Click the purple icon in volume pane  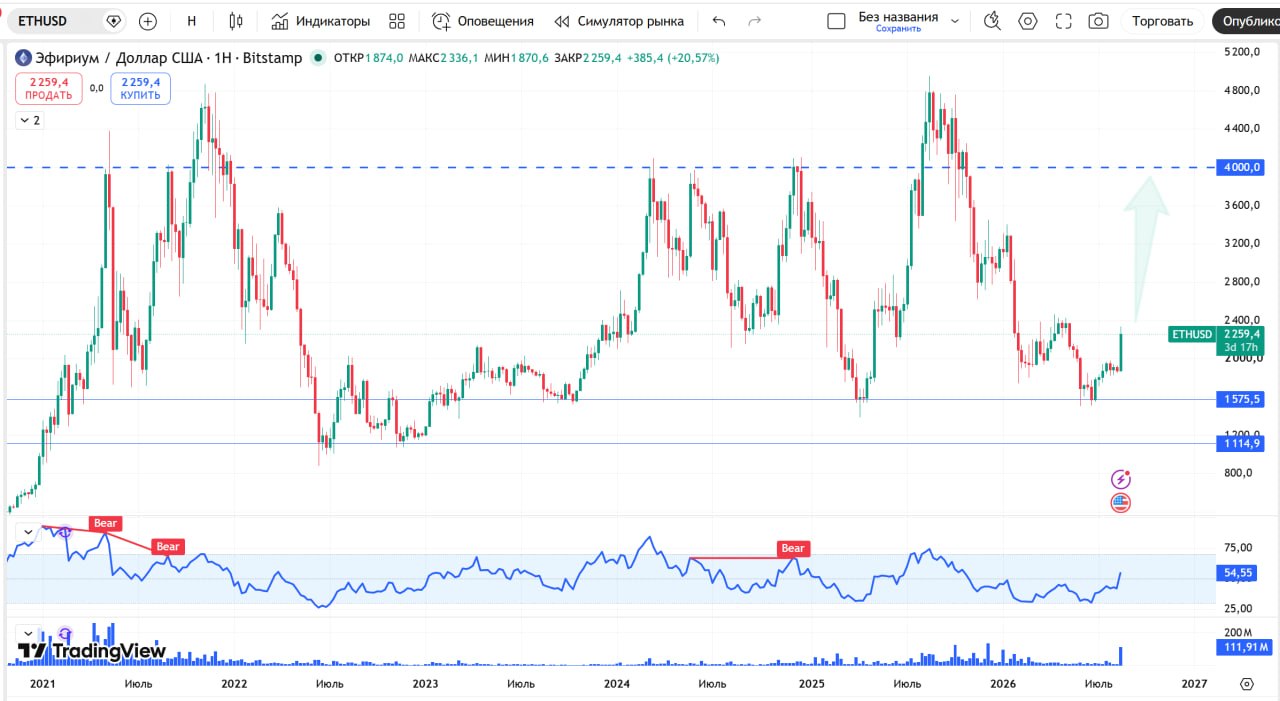(65, 633)
